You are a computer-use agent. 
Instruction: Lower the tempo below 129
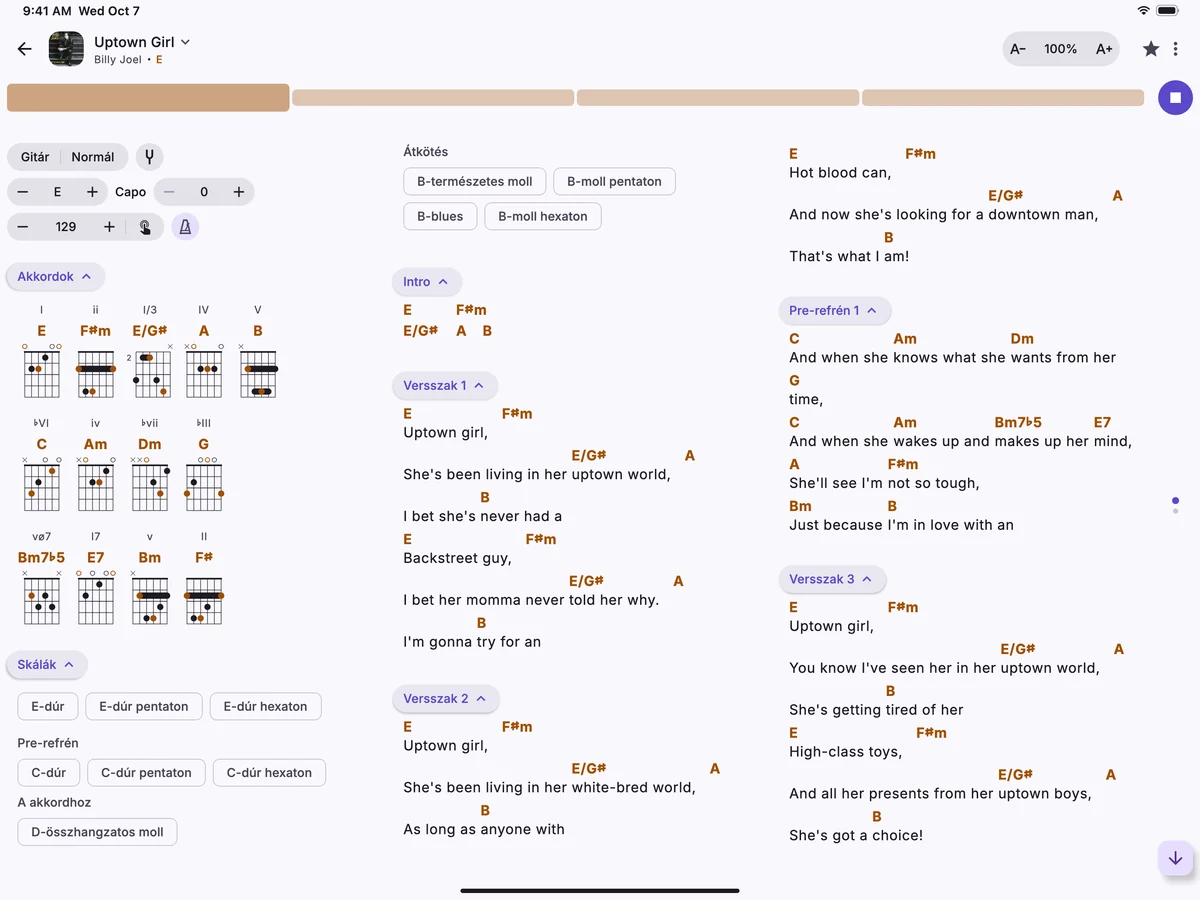[x=23, y=227]
